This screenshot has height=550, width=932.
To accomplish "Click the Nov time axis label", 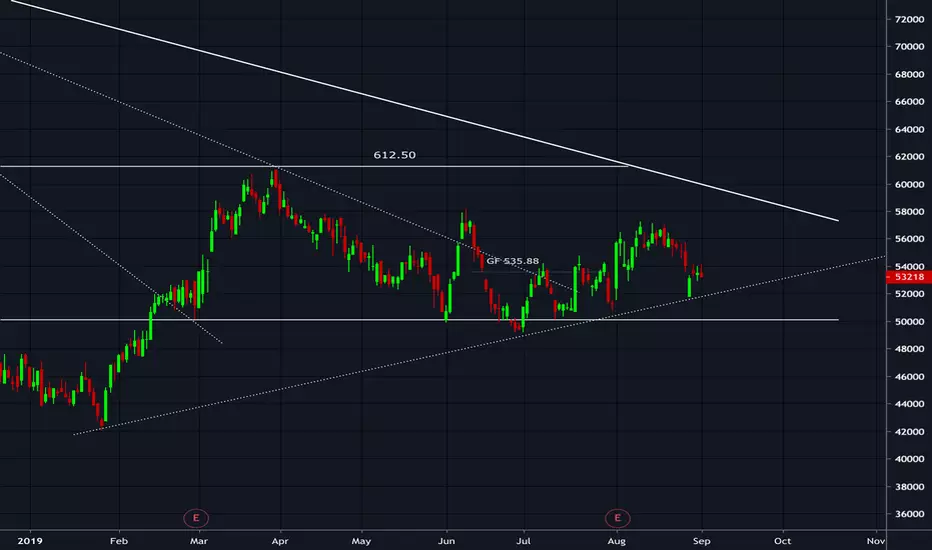I will click(x=876, y=541).
